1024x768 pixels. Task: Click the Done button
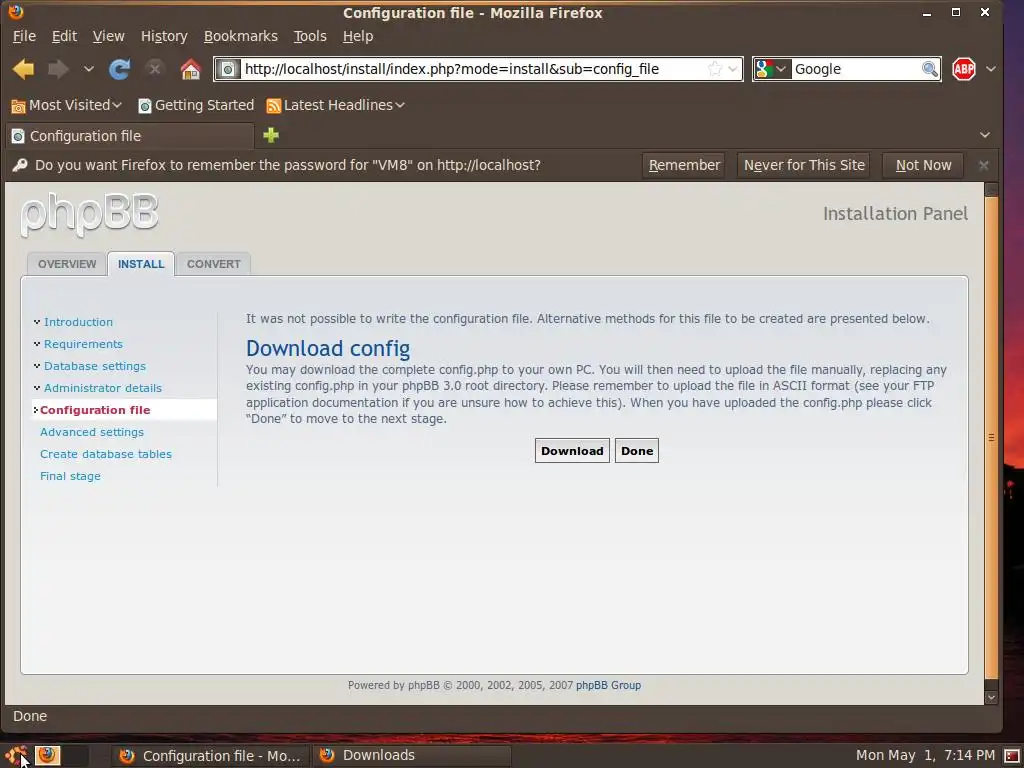click(x=637, y=451)
